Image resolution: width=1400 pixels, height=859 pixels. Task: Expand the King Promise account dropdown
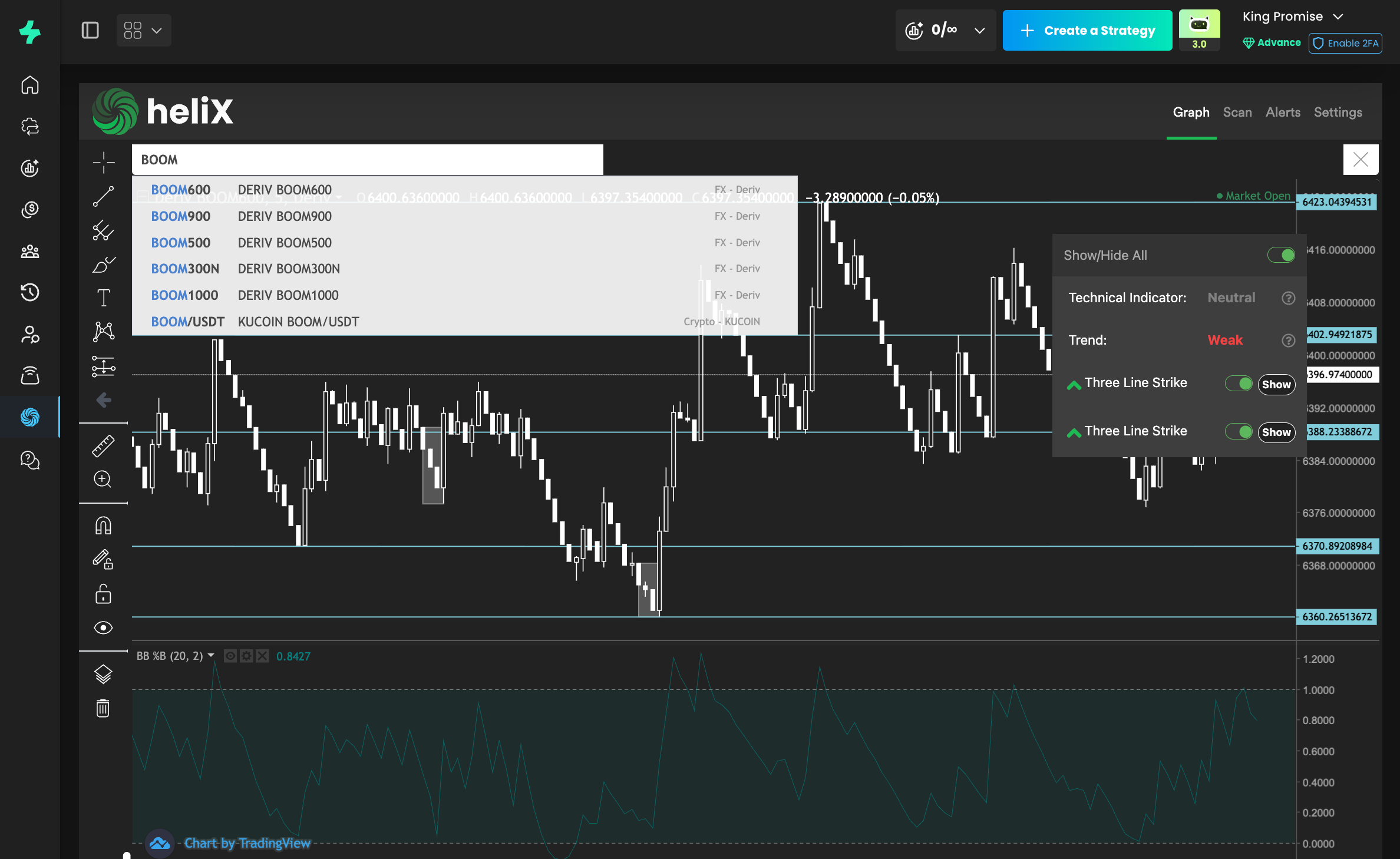pos(1339,16)
